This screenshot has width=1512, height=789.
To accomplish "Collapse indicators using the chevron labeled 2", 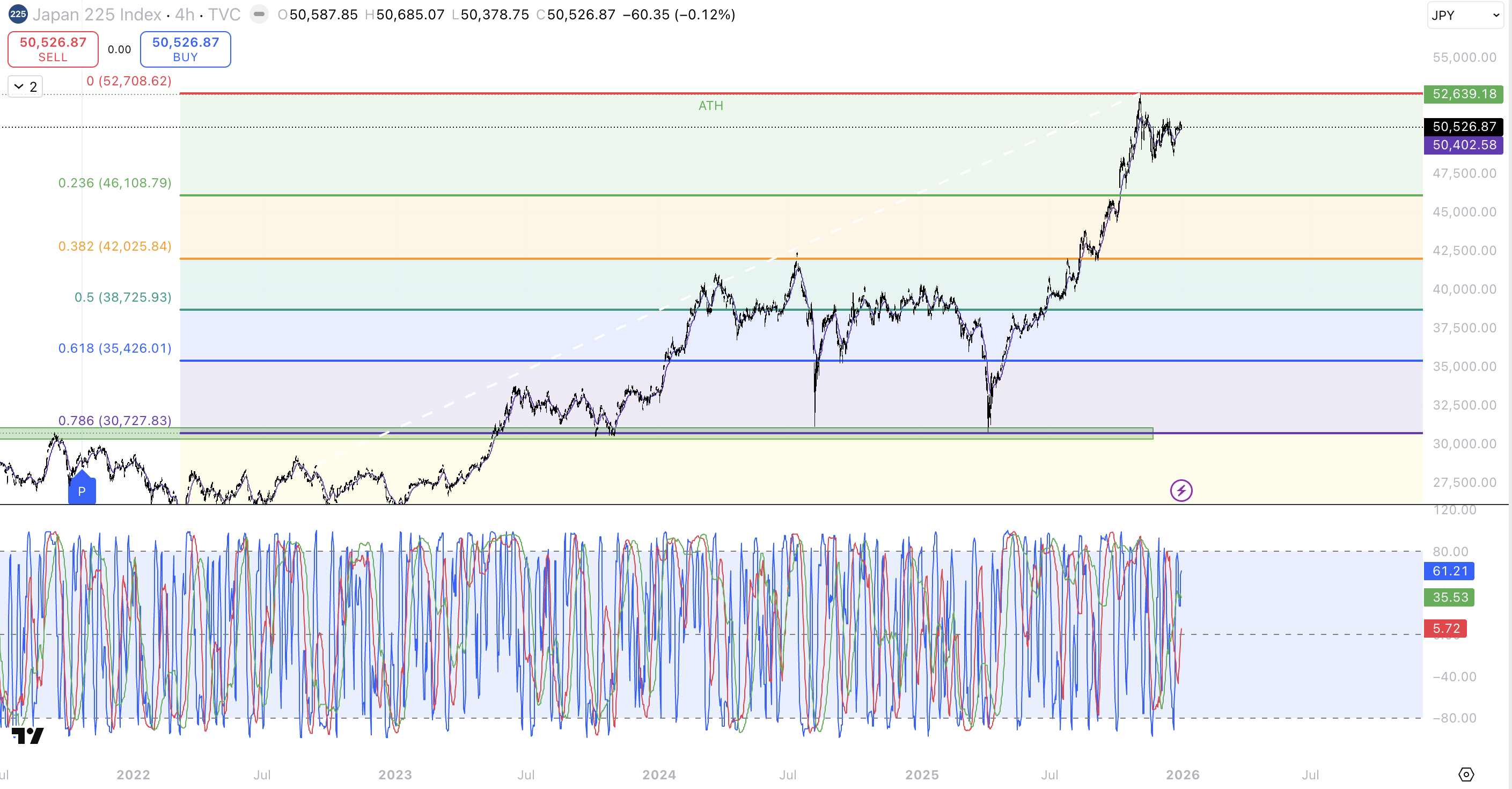I will click(24, 86).
